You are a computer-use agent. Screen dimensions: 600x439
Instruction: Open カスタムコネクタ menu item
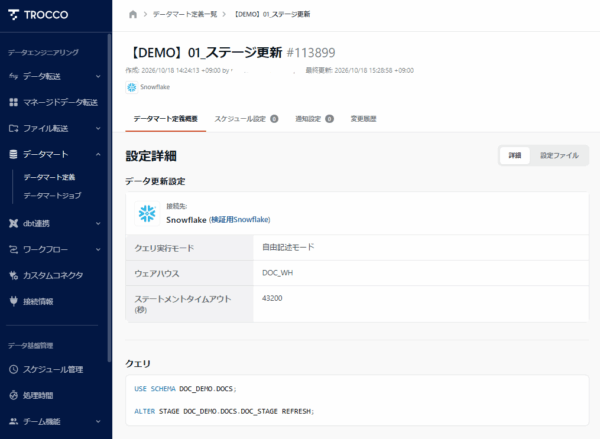53,276
